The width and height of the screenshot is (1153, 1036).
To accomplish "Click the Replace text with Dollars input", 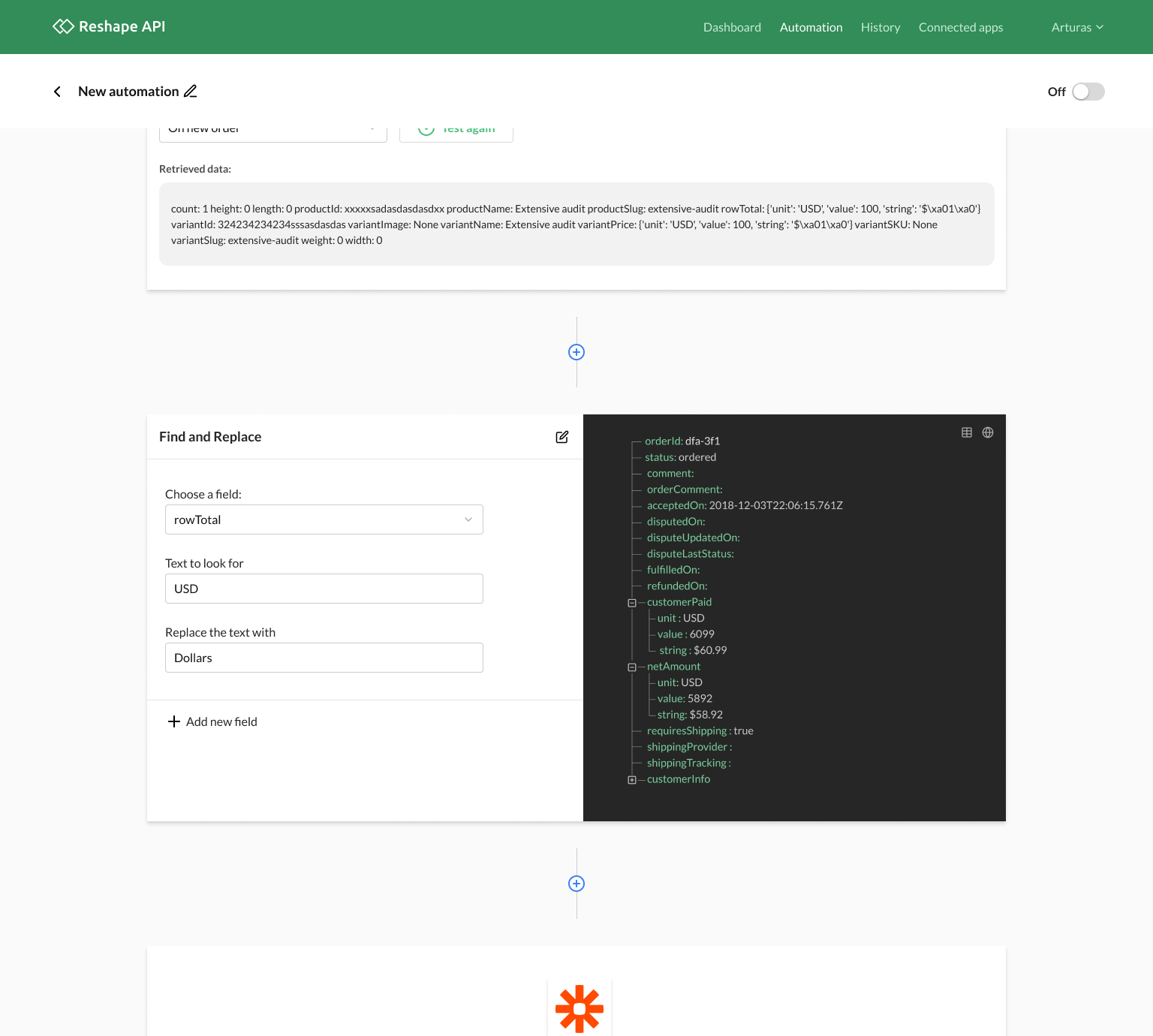I will pyautogui.click(x=324, y=658).
